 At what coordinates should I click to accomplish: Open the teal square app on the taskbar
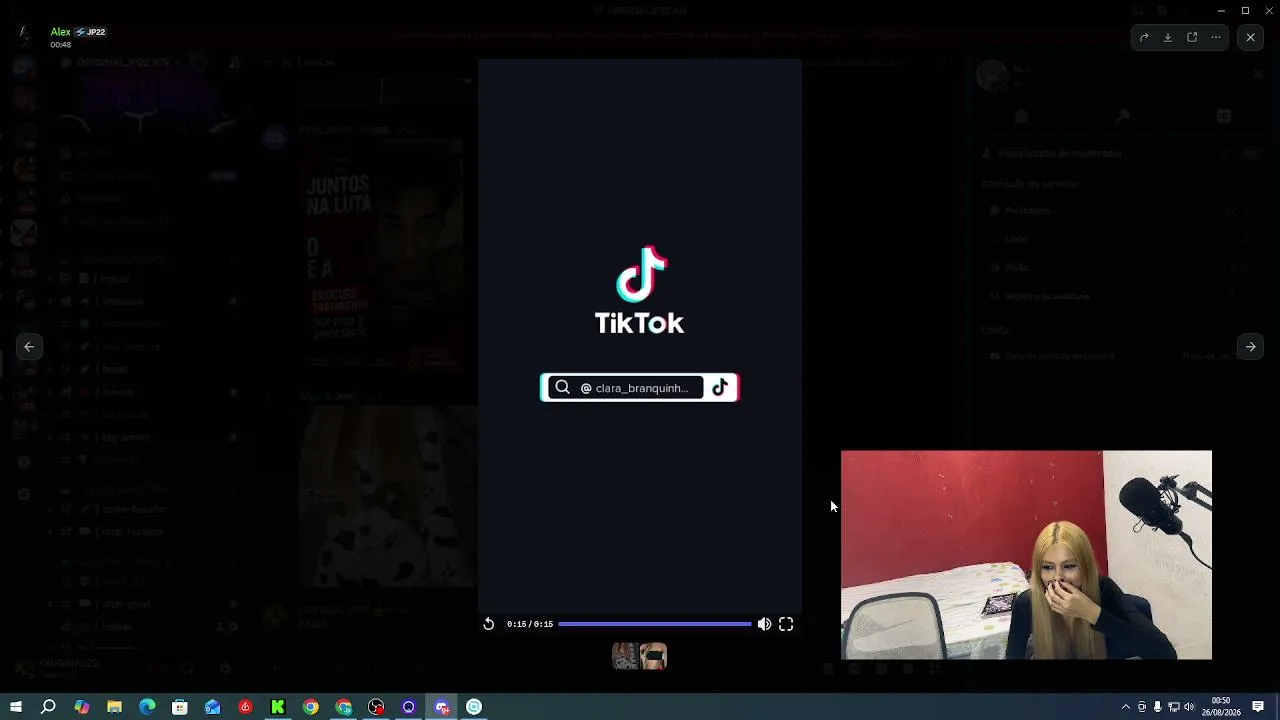(474, 707)
